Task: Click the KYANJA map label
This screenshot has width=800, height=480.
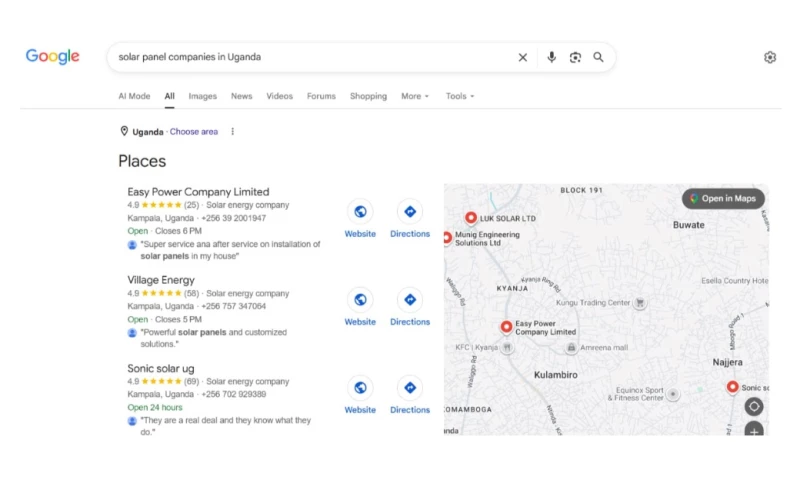Action: (512, 288)
